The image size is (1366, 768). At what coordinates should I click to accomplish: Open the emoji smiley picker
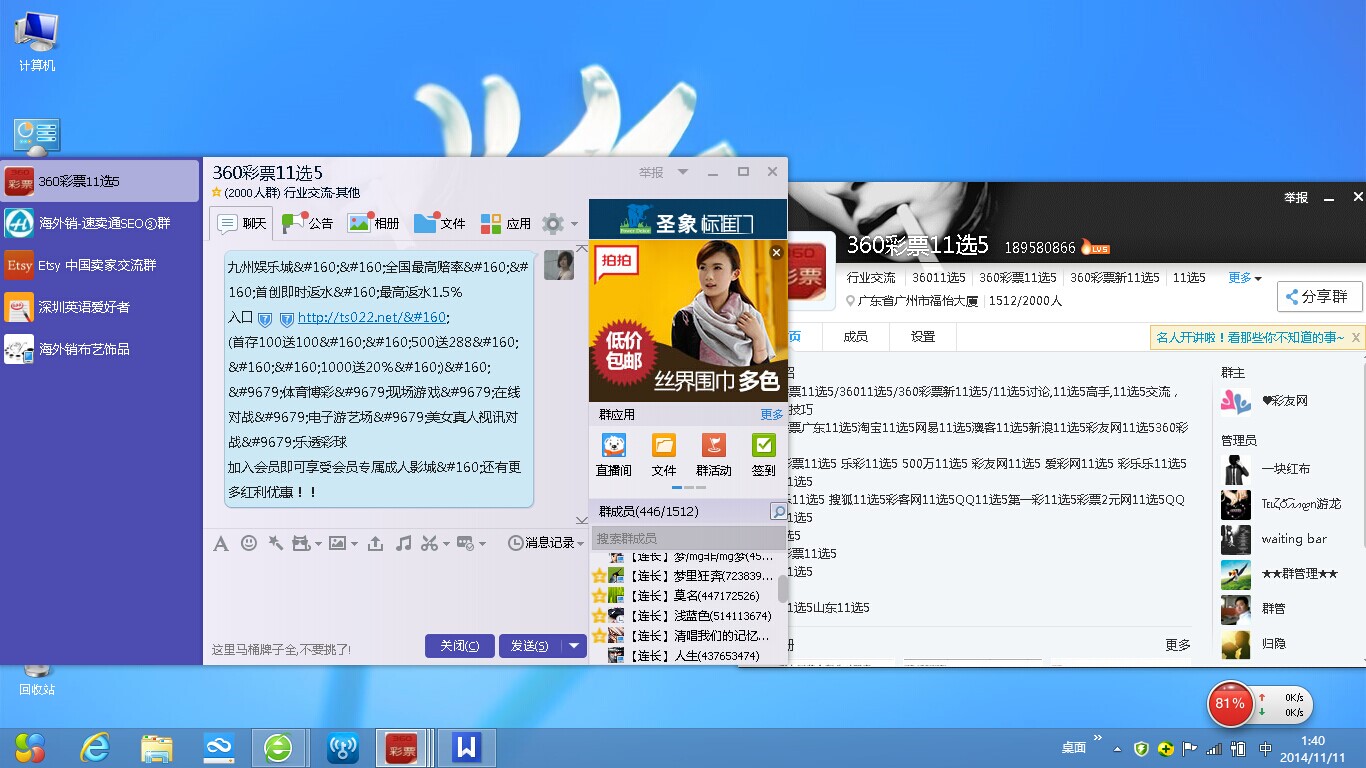pos(248,543)
